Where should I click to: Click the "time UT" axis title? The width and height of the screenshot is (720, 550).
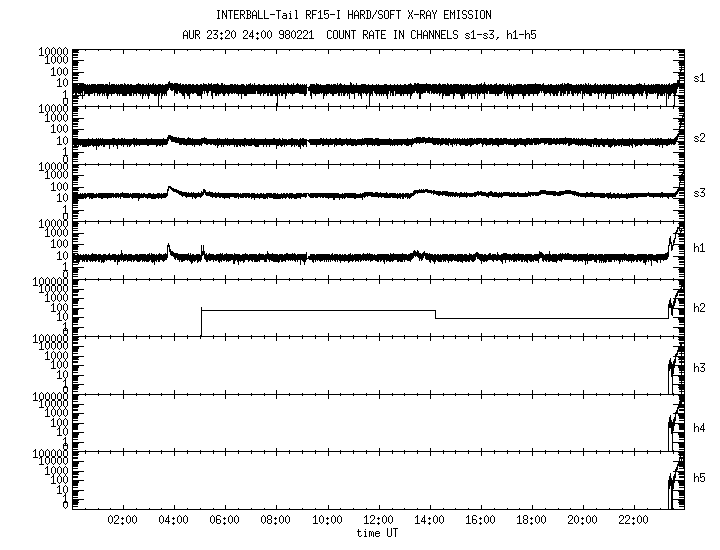pos(379,533)
